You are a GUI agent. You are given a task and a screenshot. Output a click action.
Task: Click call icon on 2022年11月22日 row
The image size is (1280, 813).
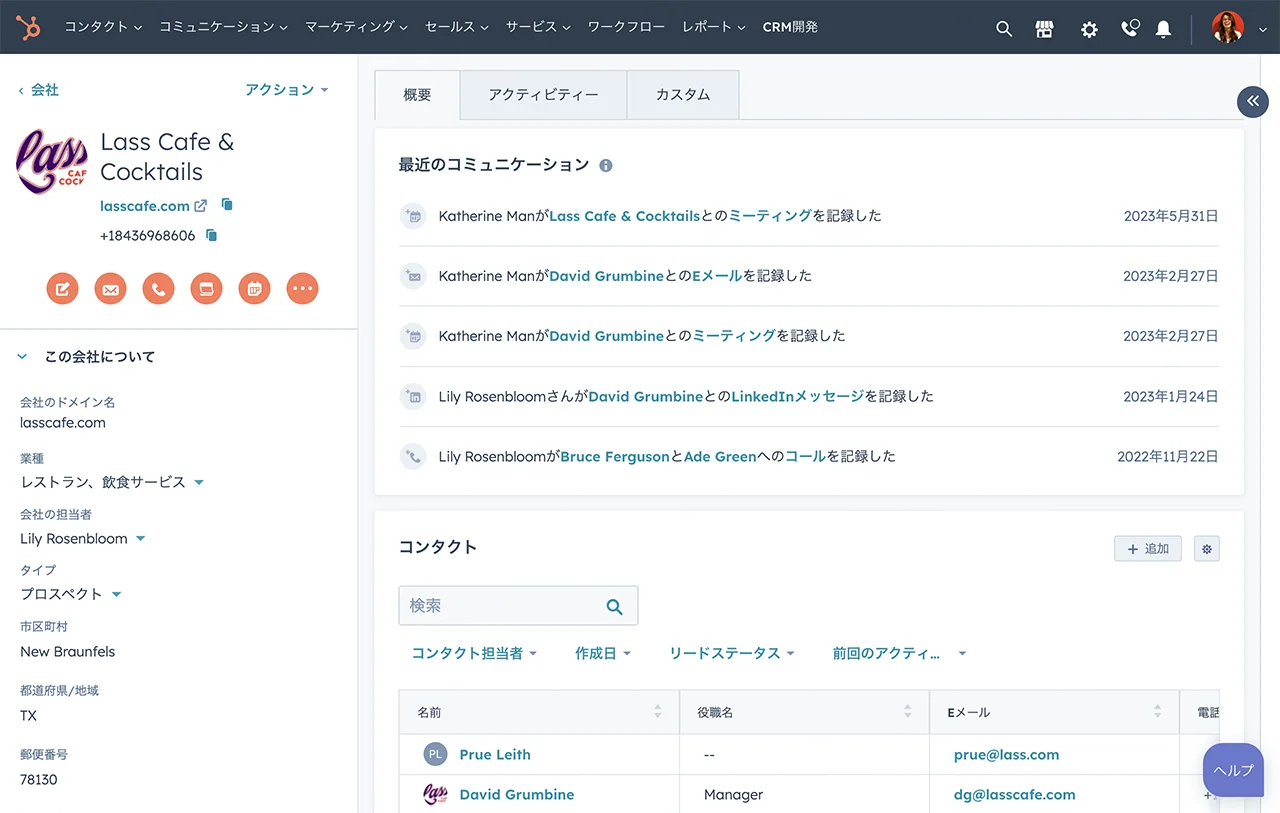[x=413, y=456]
